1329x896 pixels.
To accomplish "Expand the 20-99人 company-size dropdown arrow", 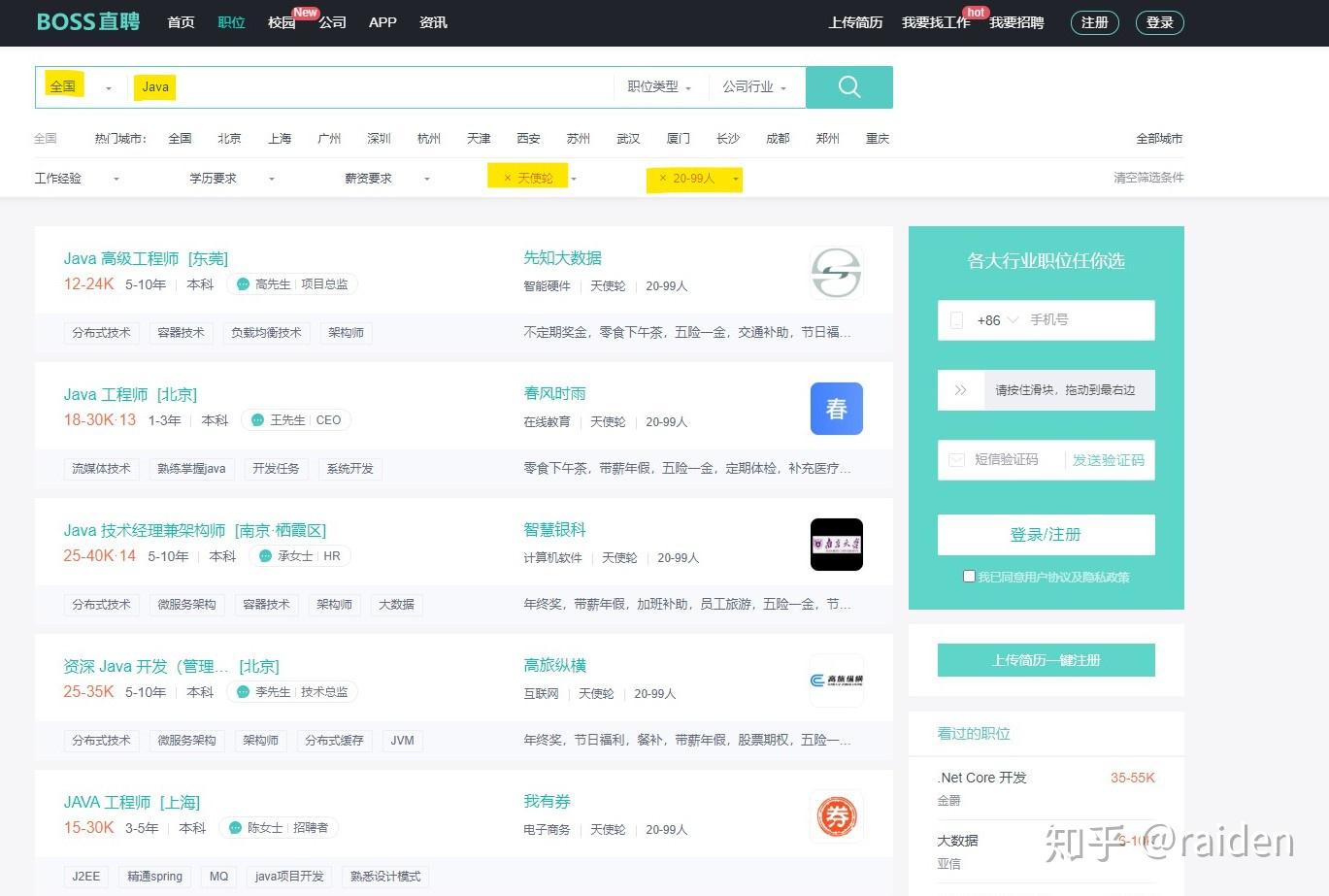I will 735,180.
